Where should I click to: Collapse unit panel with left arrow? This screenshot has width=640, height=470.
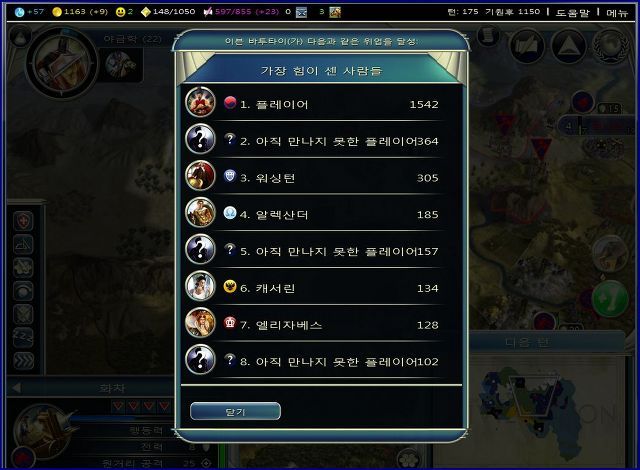pos(17,388)
